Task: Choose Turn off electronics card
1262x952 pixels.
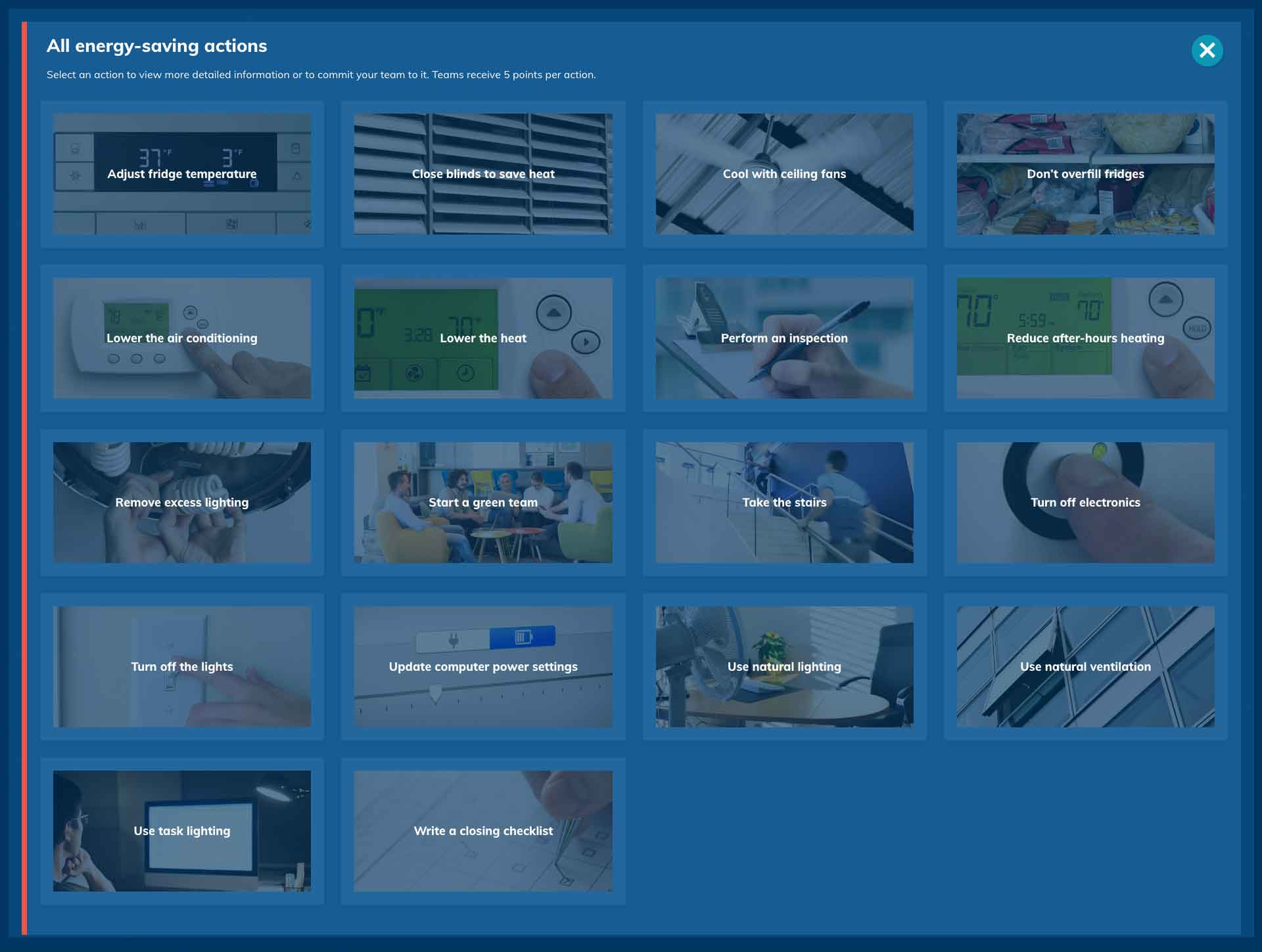Action: point(1085,503)
